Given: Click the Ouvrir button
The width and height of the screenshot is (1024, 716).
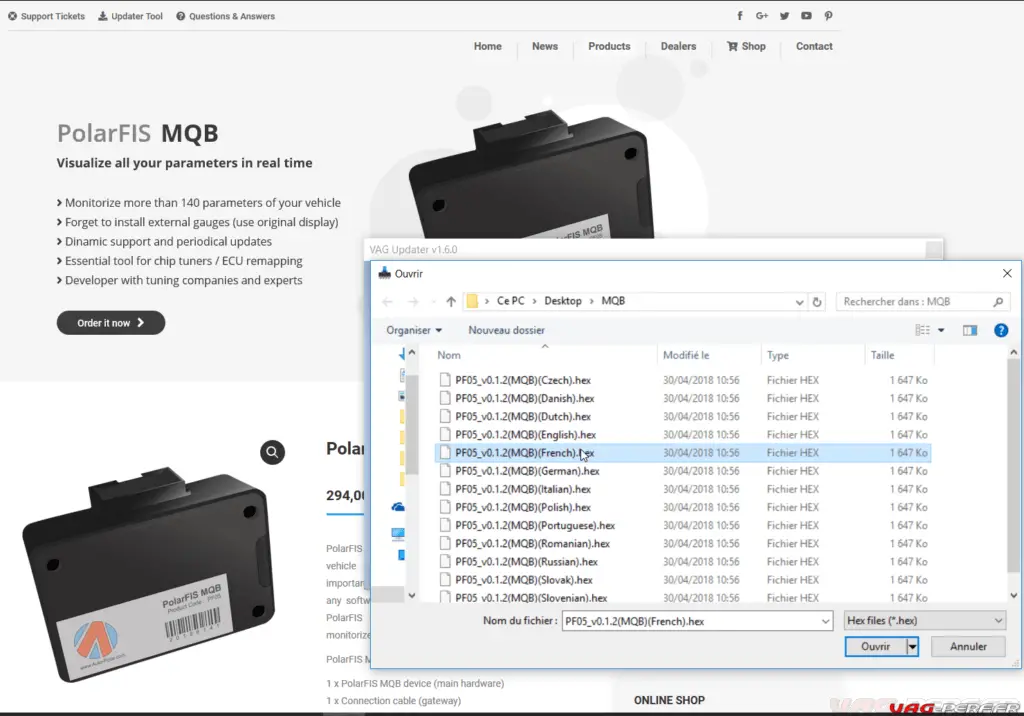Looking at the screenshot, I should tap(875, 646).
